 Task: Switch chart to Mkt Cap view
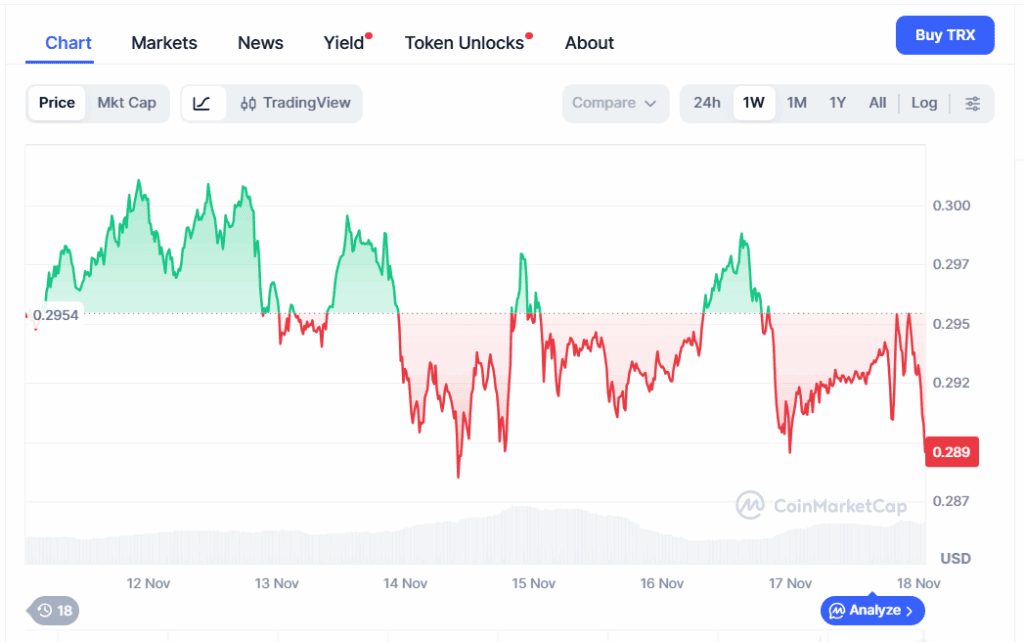pyautogui.click(x=126, y=103)
